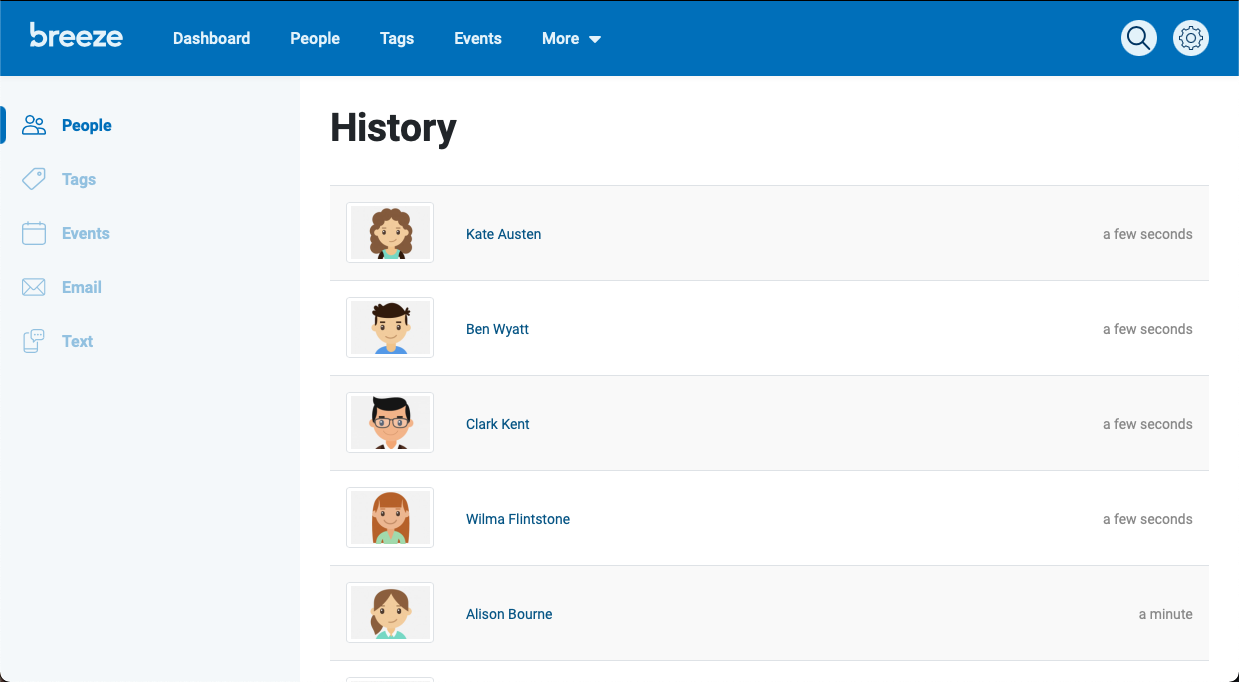Select Events label in sidebar
This screenshot has height=682, width=1239.
[86, 233]
